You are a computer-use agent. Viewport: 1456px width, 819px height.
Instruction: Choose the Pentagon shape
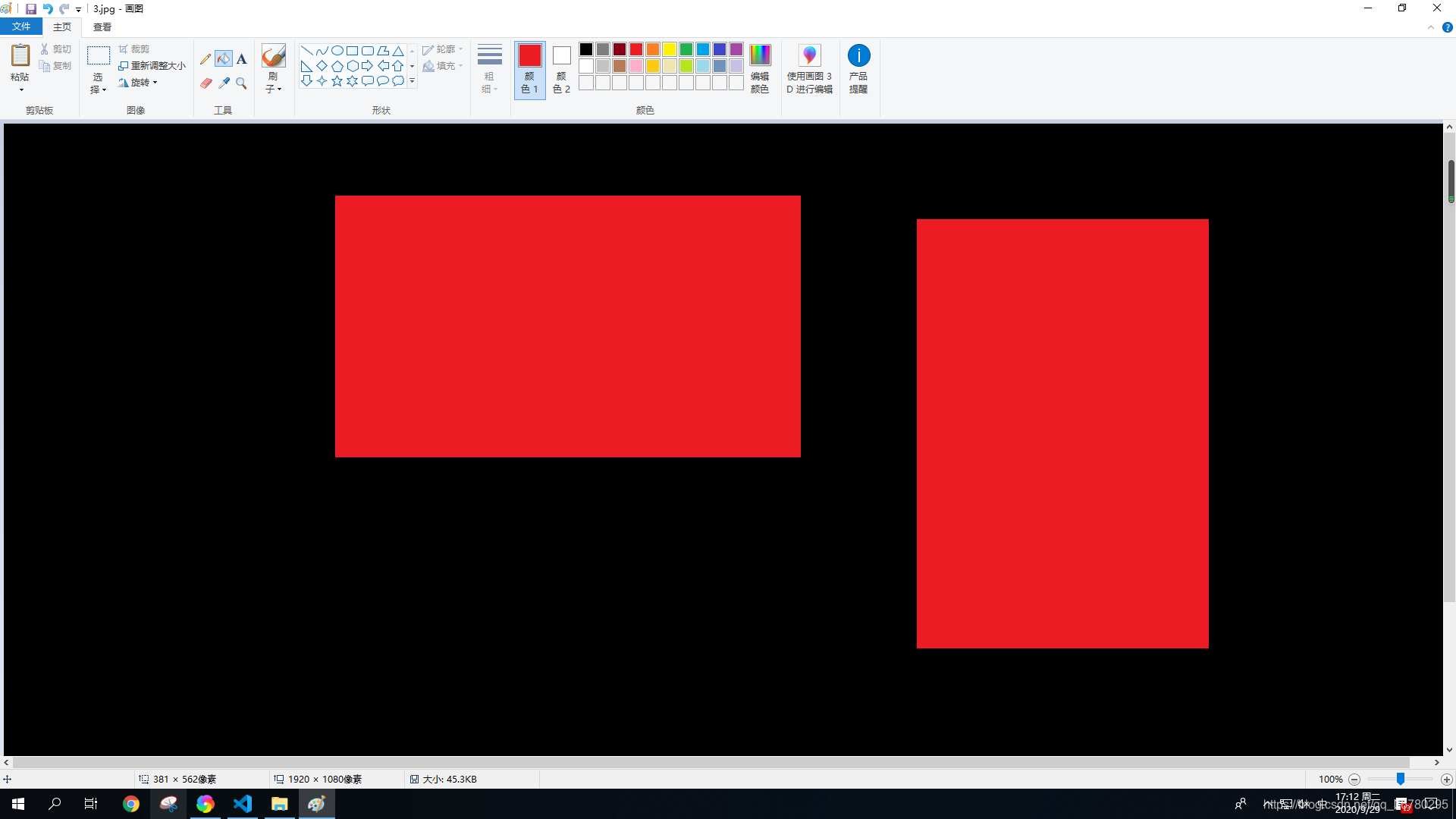coord(337,66)
